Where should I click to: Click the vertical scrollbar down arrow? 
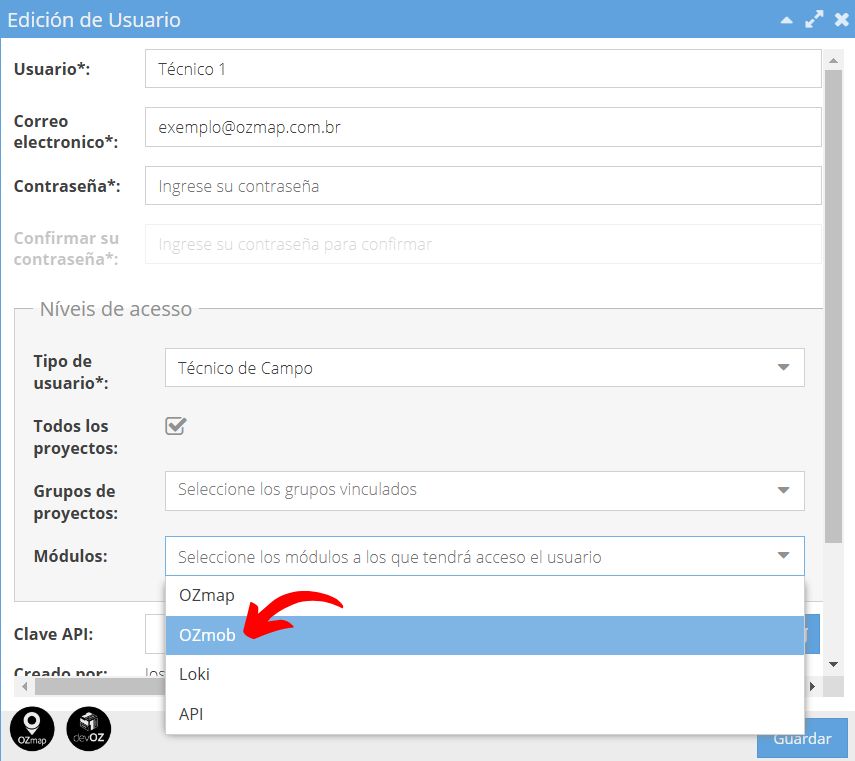pyautogui.click(x=833, y=664)
